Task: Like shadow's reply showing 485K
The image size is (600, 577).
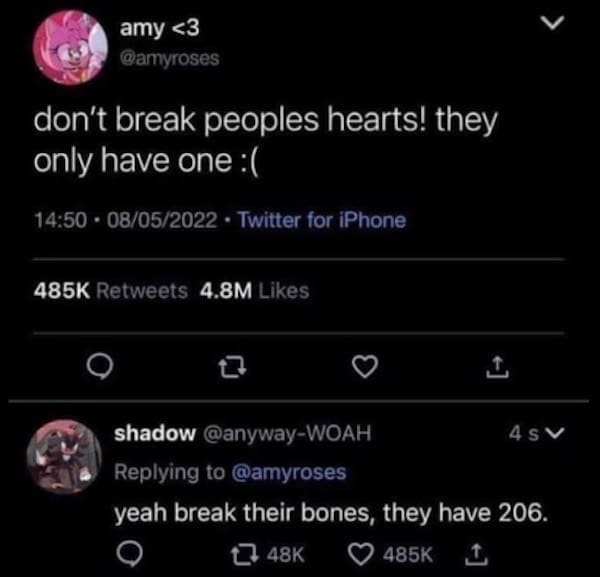Action: click(390, 554)
